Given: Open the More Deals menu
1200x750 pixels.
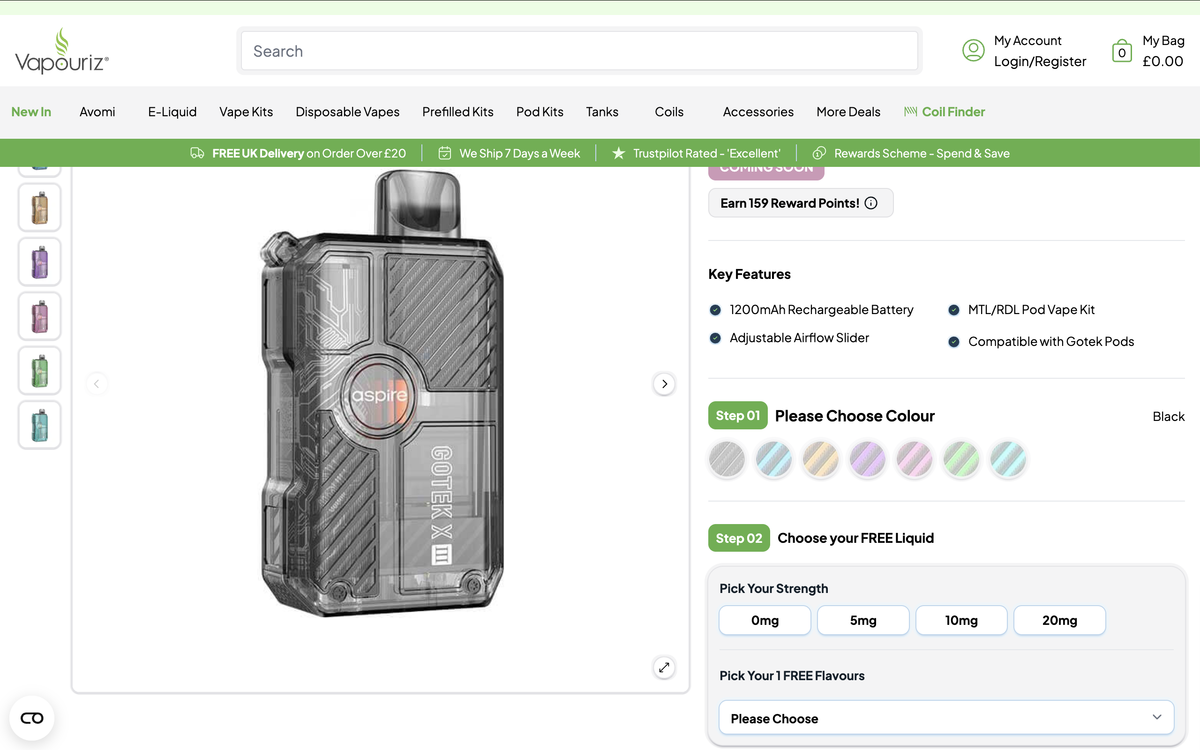Looking at the screenshot, I should tap(848, 112).
